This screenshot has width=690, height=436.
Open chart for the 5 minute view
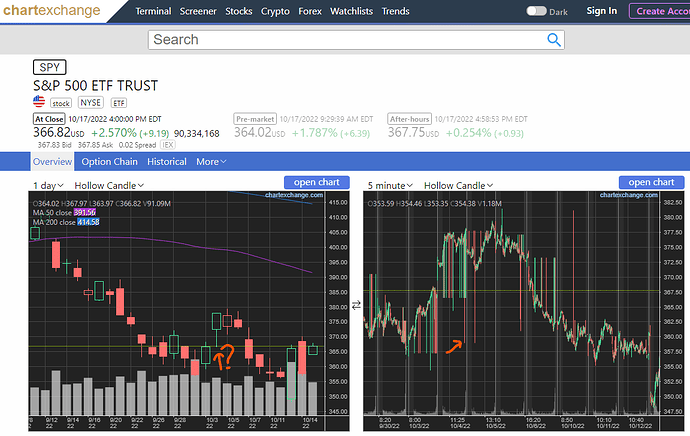point(651,182)
